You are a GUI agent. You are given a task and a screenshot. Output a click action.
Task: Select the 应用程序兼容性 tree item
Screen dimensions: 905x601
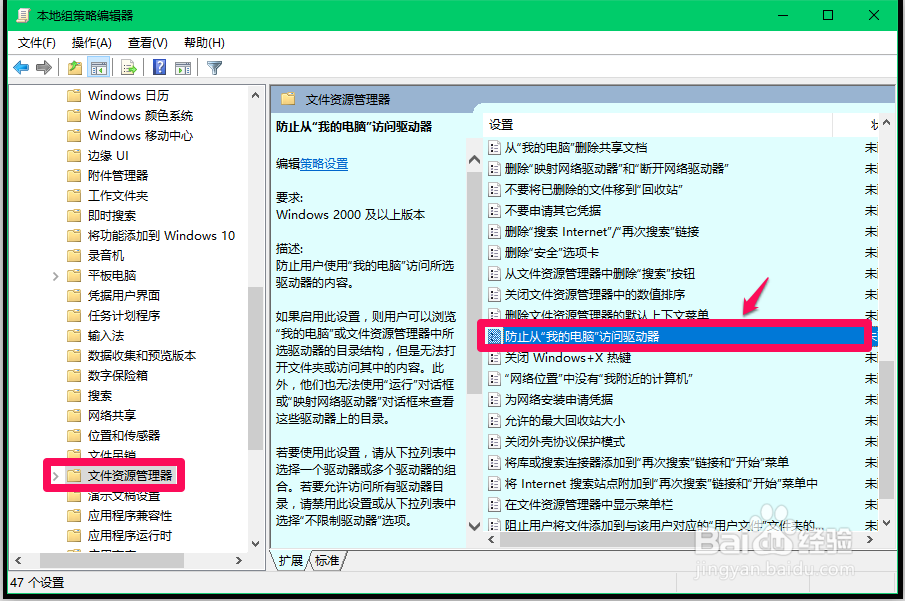[130, 516]
